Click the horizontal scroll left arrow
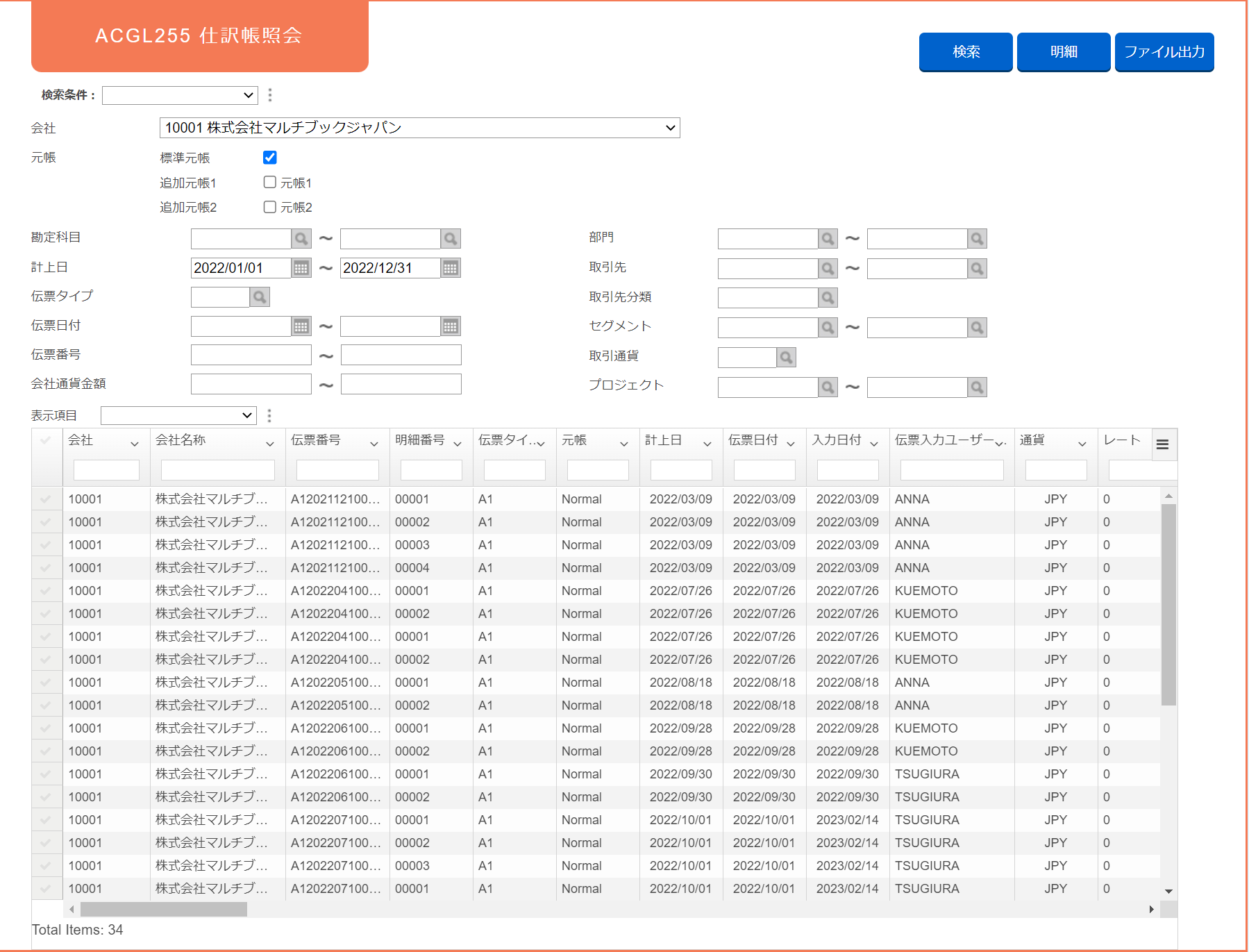Image resolution: width=1249 pixels, height=952 pixels. tap(72, 909)
